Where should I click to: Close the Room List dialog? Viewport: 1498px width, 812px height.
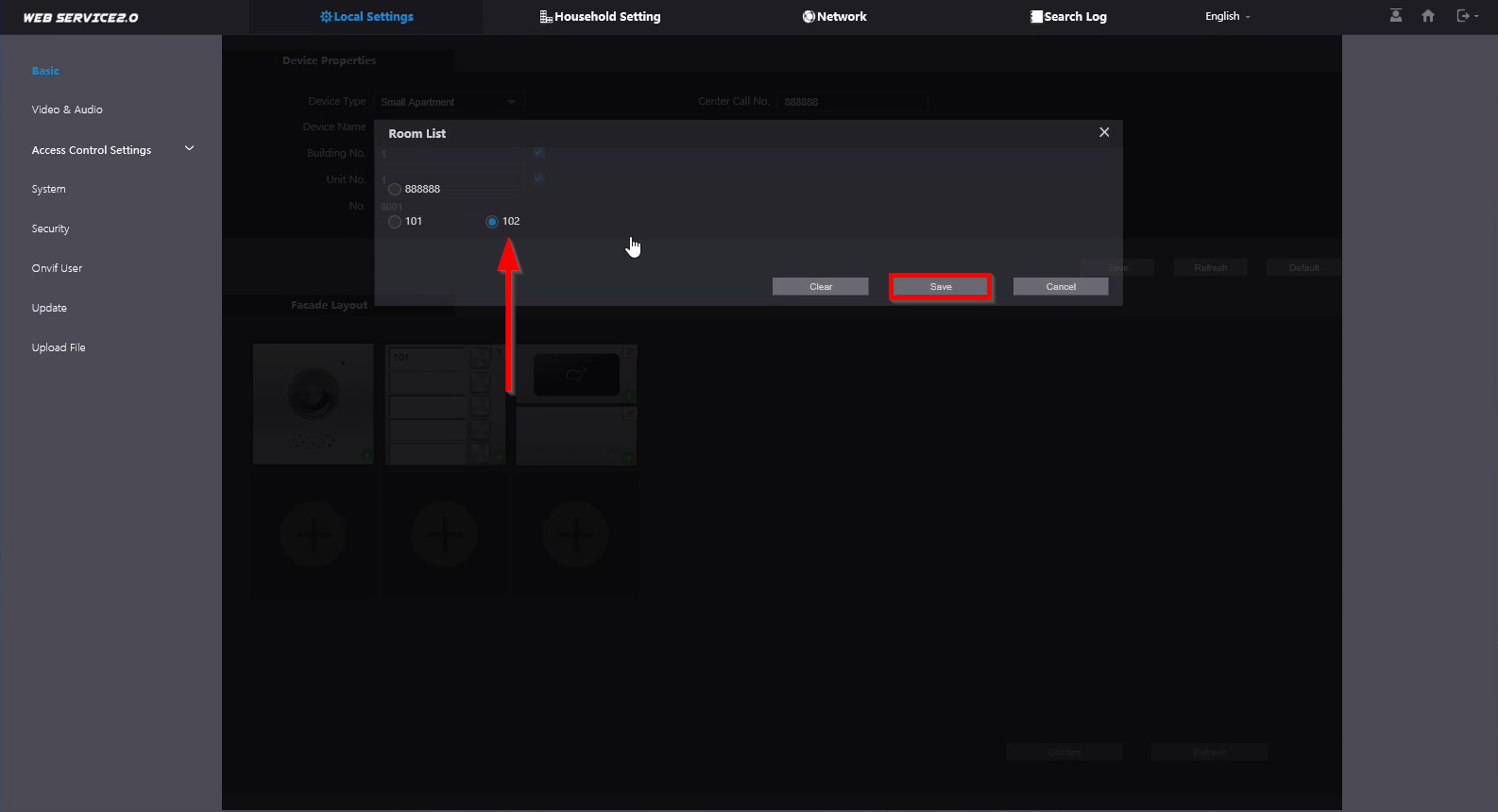pyautogui.click(x=1104, y=132)
